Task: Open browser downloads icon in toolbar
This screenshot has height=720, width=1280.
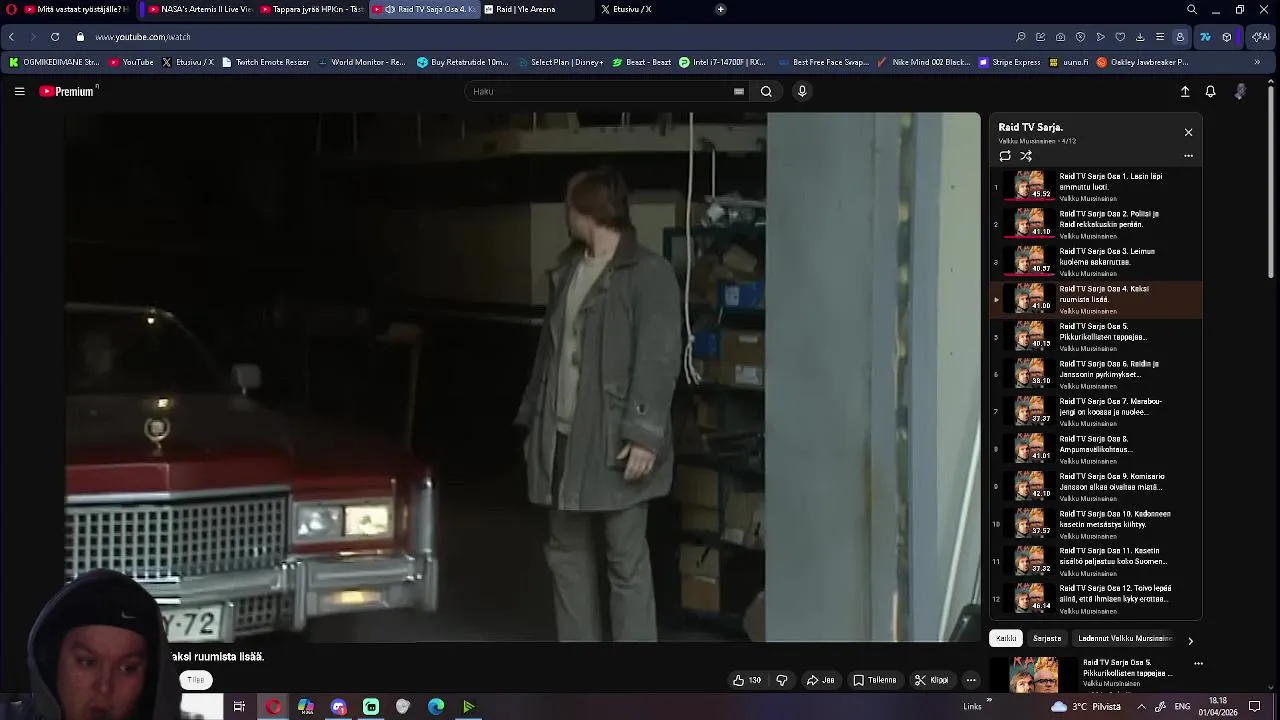Action: click(1140, 37)
